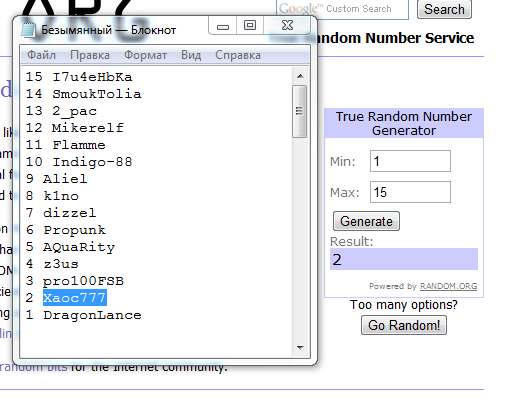Click the line 3 pro100FSB
521x399 pixels.
(75, 281)
